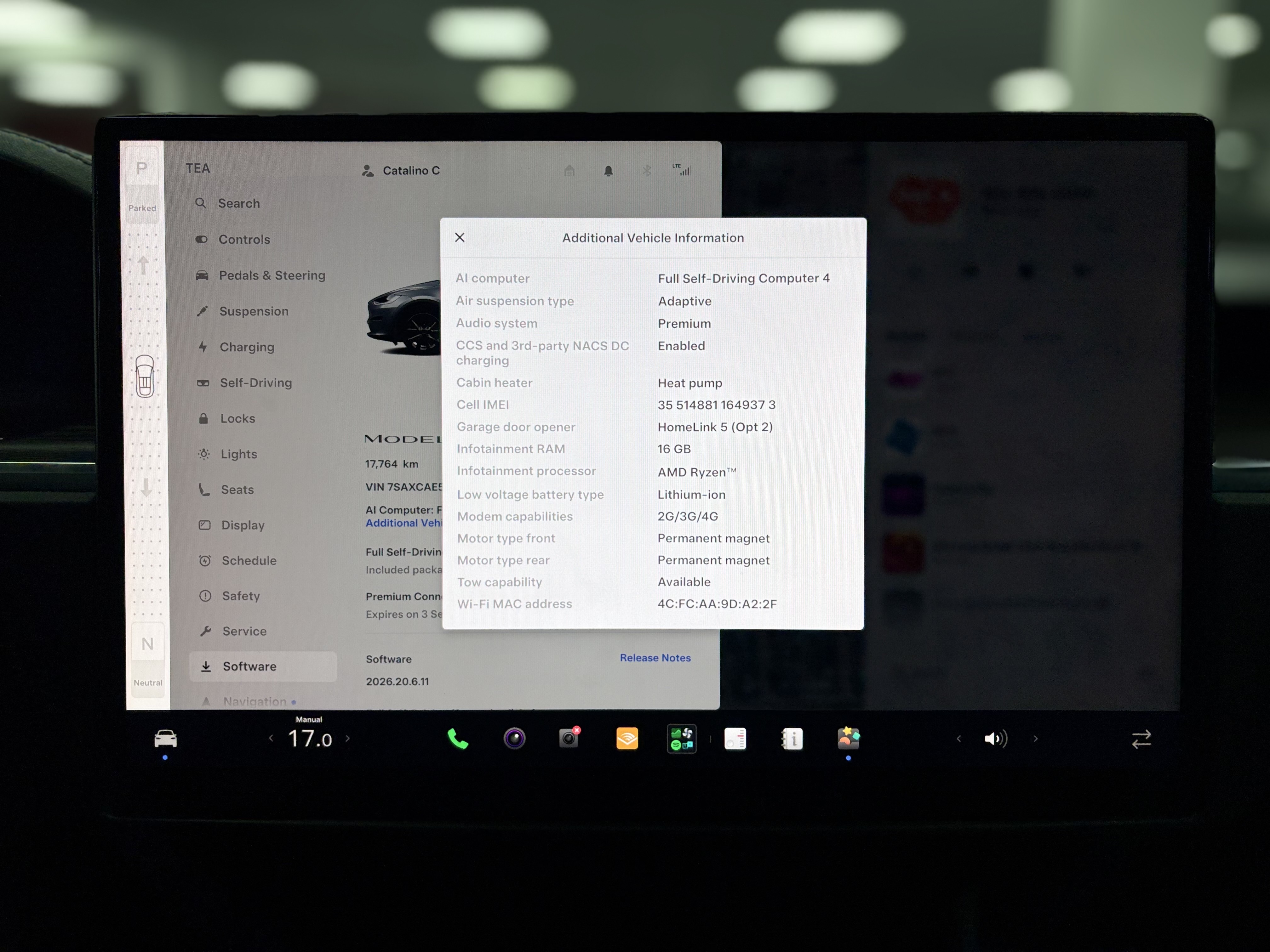Launch the orange Audible app icon
Image resolution: width=1270 pixels, height=952 pixels.
[x=627, y=739]
